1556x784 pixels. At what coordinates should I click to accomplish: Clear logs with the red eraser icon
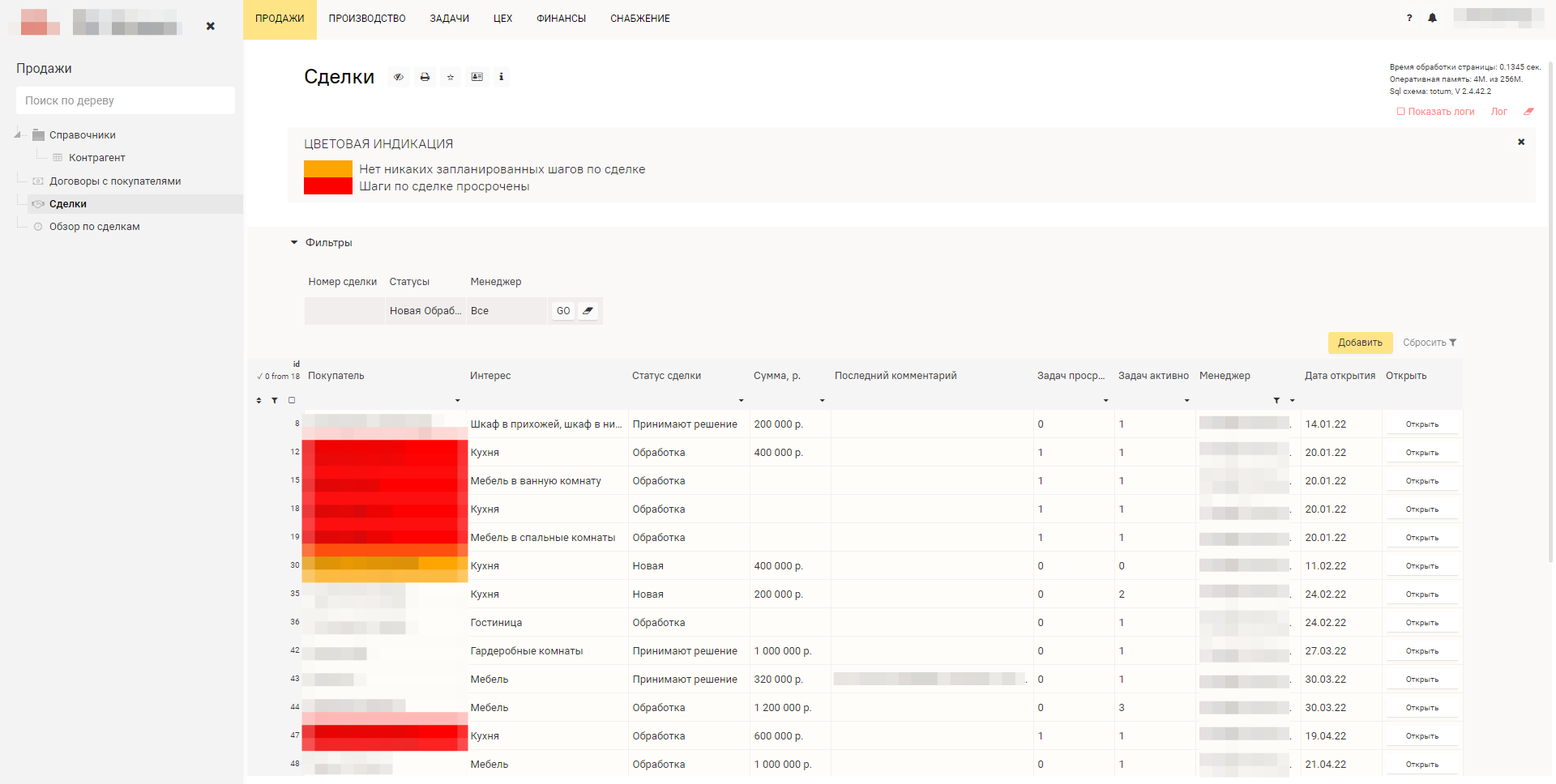1528,112
